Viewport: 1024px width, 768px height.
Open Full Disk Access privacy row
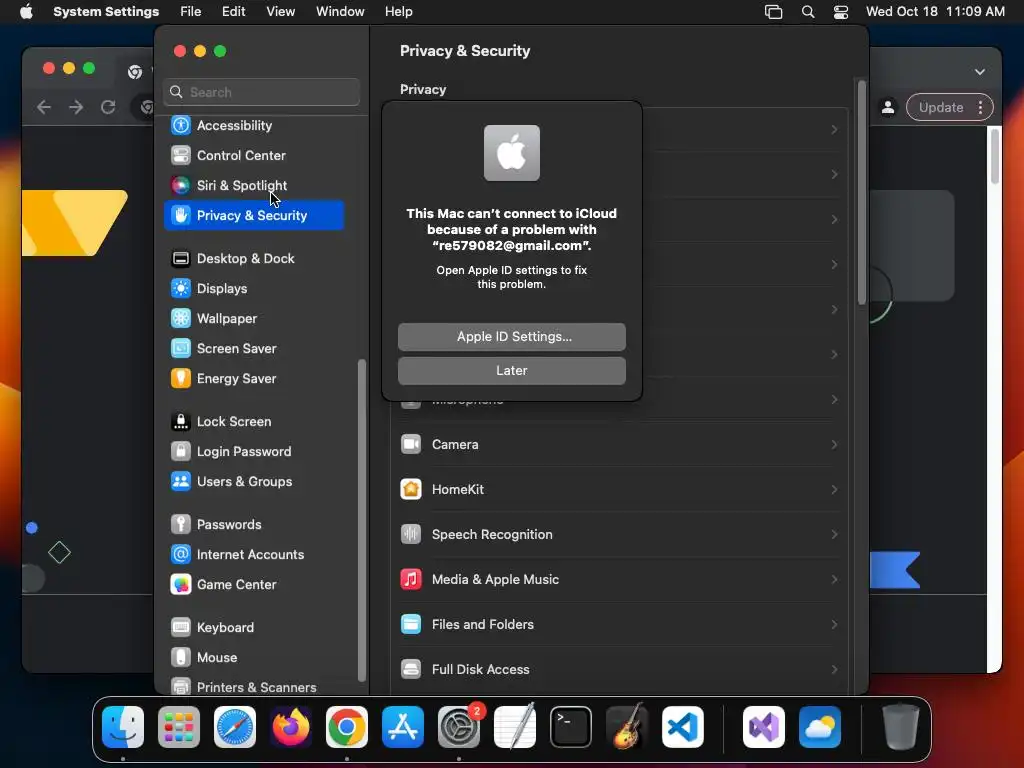tap(619, 670)
